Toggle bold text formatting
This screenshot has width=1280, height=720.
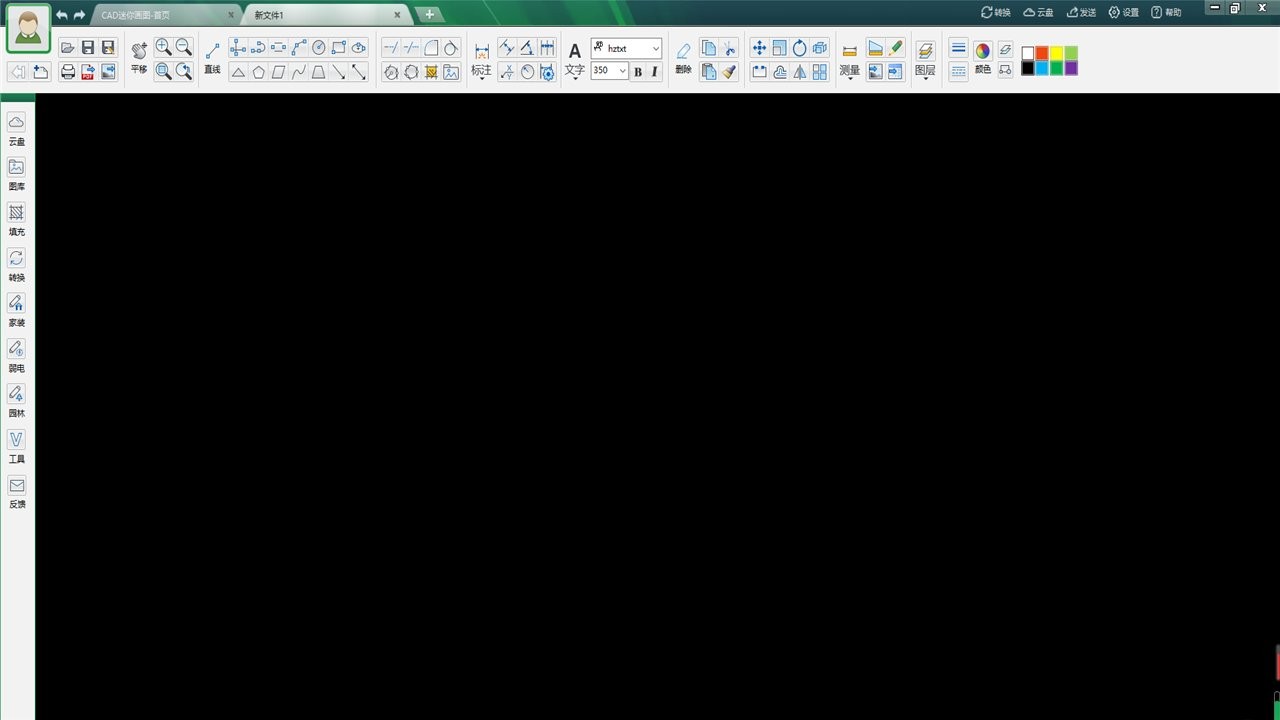pyautogui.click(x=638, y=71)
